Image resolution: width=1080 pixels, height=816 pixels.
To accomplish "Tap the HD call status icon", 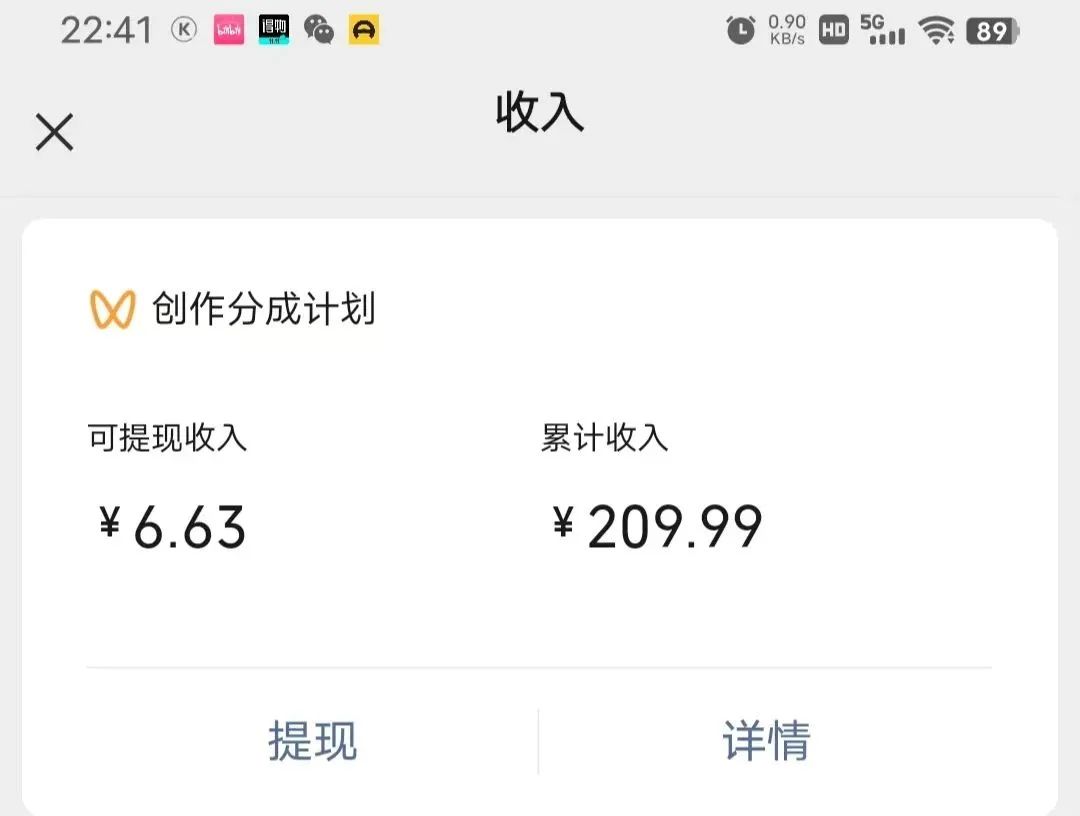I will tap(833, 30).
